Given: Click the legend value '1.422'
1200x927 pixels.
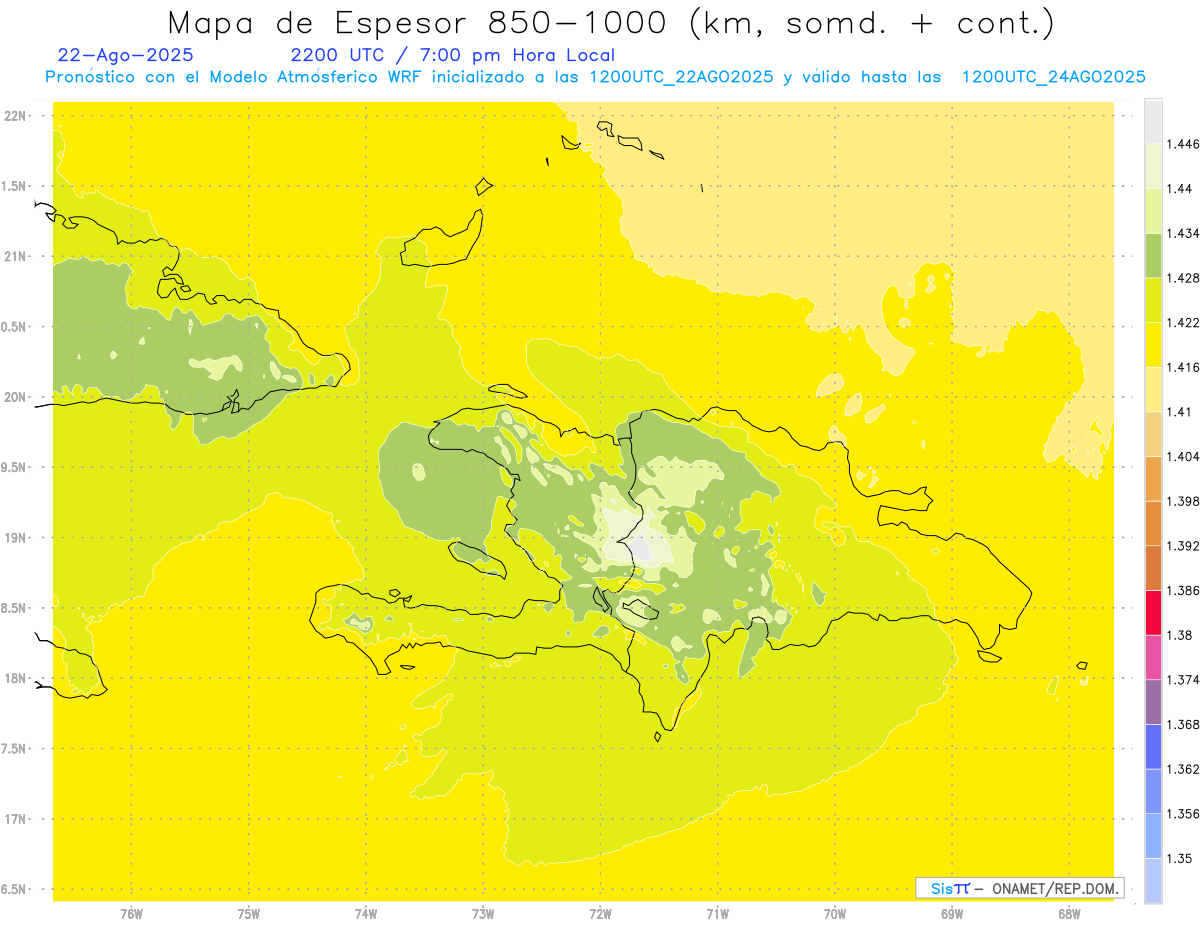Looking at the screenshot, I should click(x=1183, y=323).
